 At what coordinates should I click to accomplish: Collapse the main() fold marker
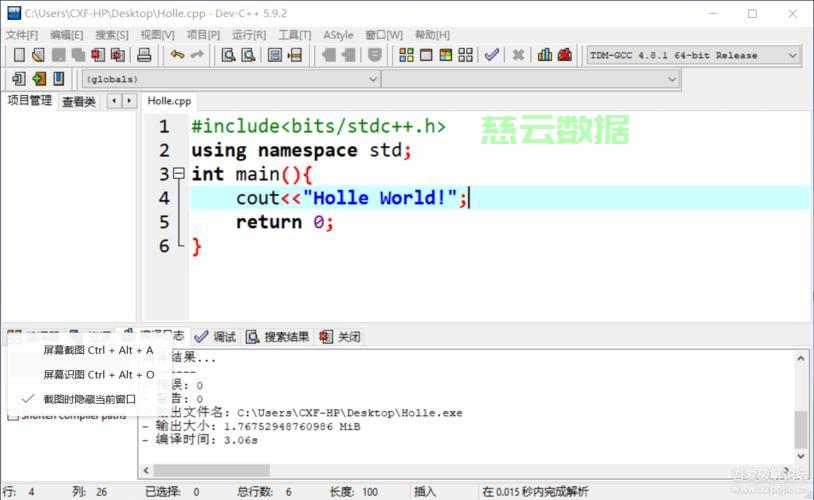(x=179, y=173)
